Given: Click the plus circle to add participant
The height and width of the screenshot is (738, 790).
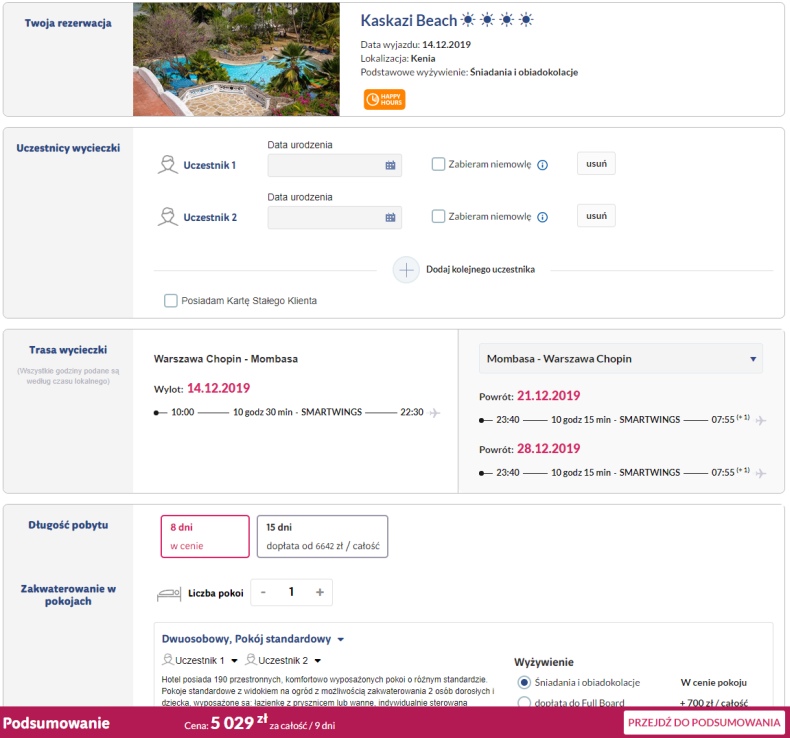Looking at the screenshot, I should click(406, 270).
